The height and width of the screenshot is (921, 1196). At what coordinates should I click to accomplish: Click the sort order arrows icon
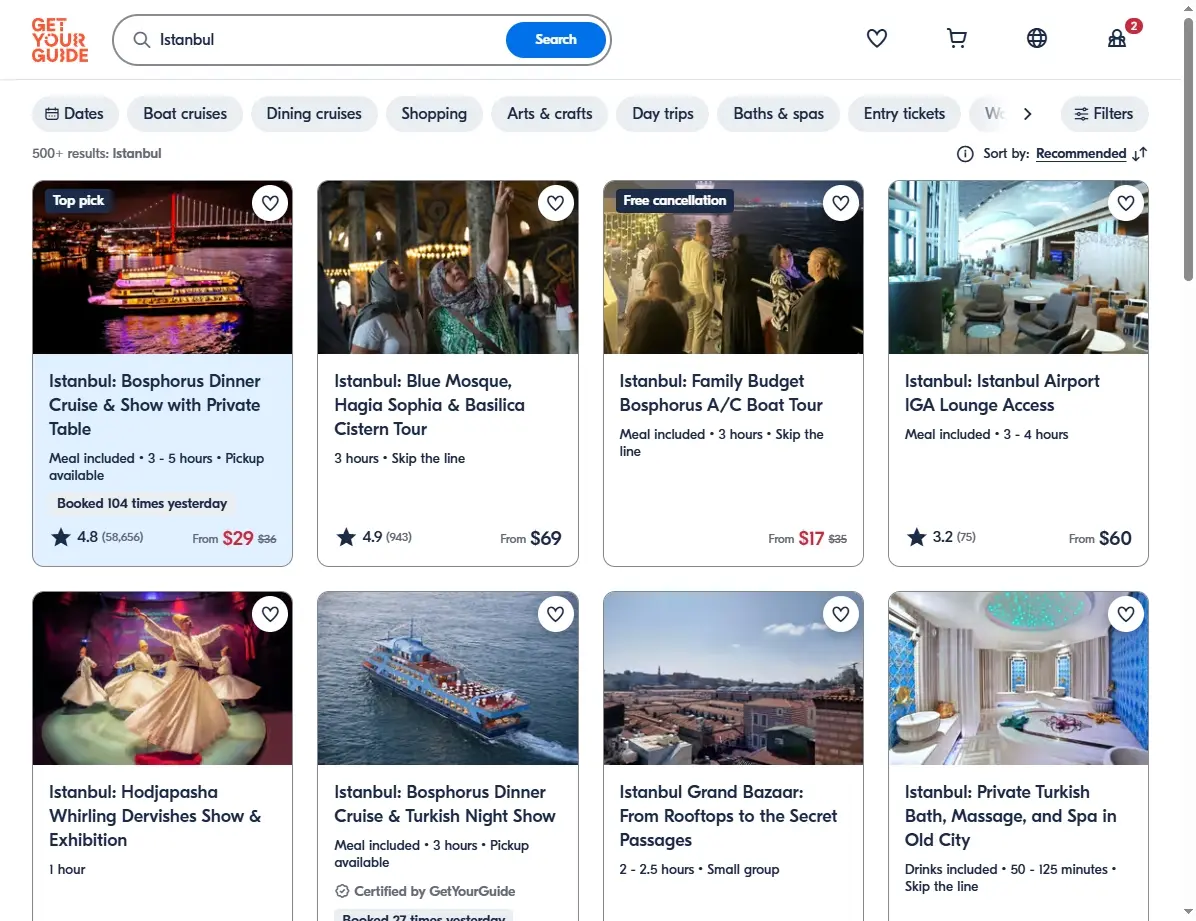pyautogui.click(x=1140, y=154)
